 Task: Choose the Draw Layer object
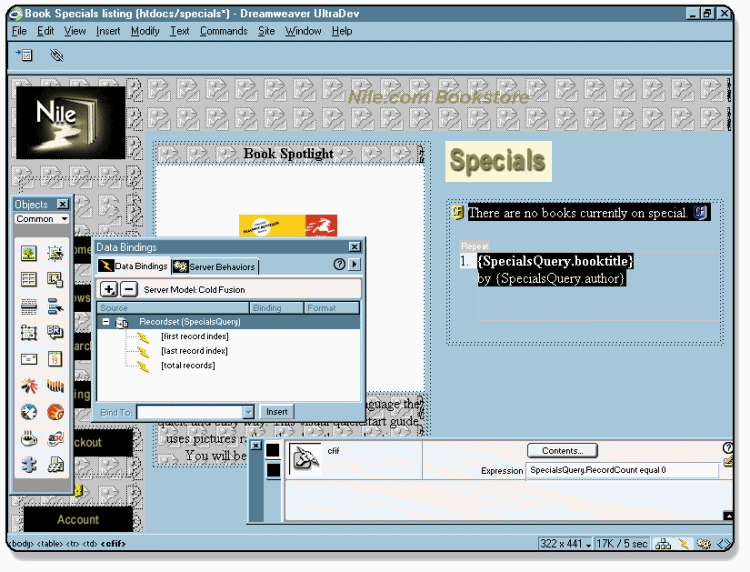pyautogui.click(x=29, y=332)
